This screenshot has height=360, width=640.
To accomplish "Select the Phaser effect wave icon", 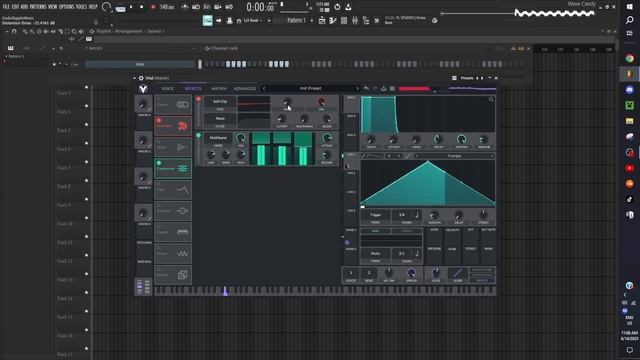I will click(182, 253).
